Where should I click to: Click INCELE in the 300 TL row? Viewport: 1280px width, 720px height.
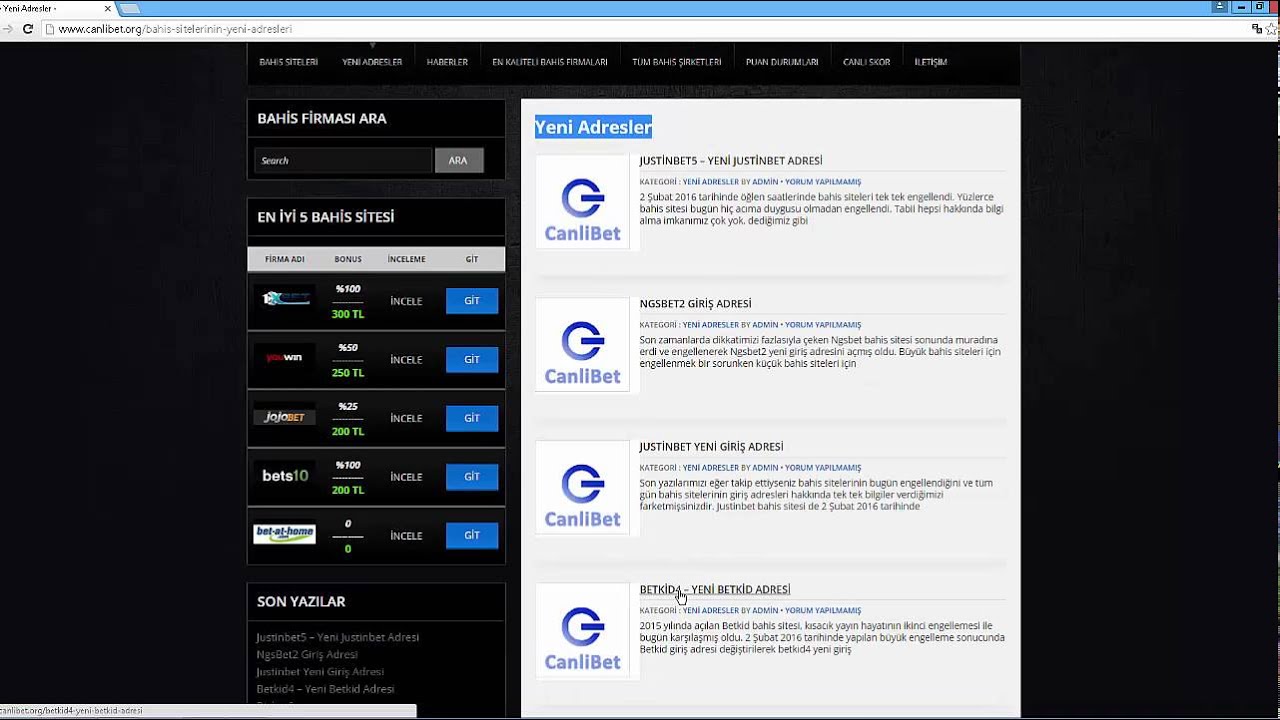pos(406,301)
